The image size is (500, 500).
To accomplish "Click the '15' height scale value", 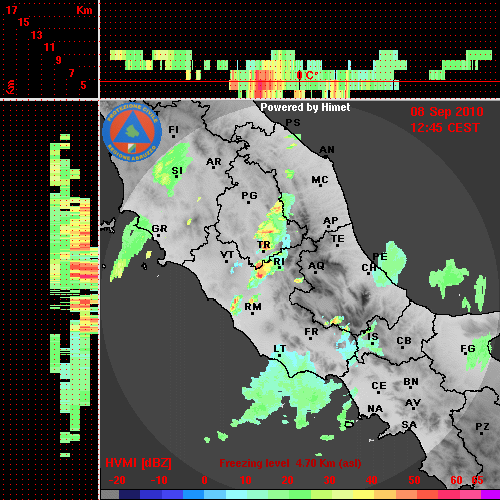I will tap(24, 22).
